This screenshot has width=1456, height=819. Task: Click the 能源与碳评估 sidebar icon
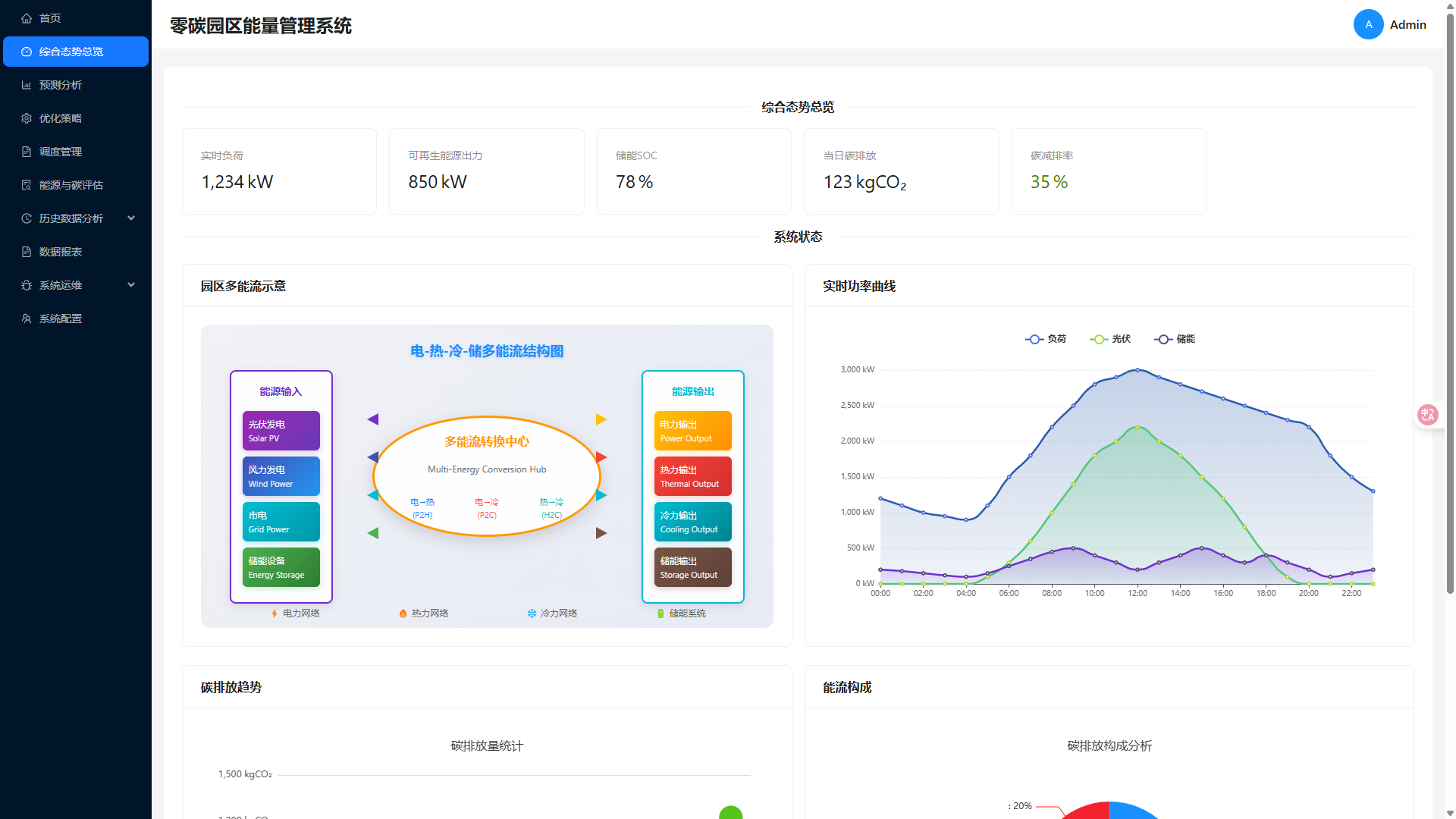tap(27, 185)
